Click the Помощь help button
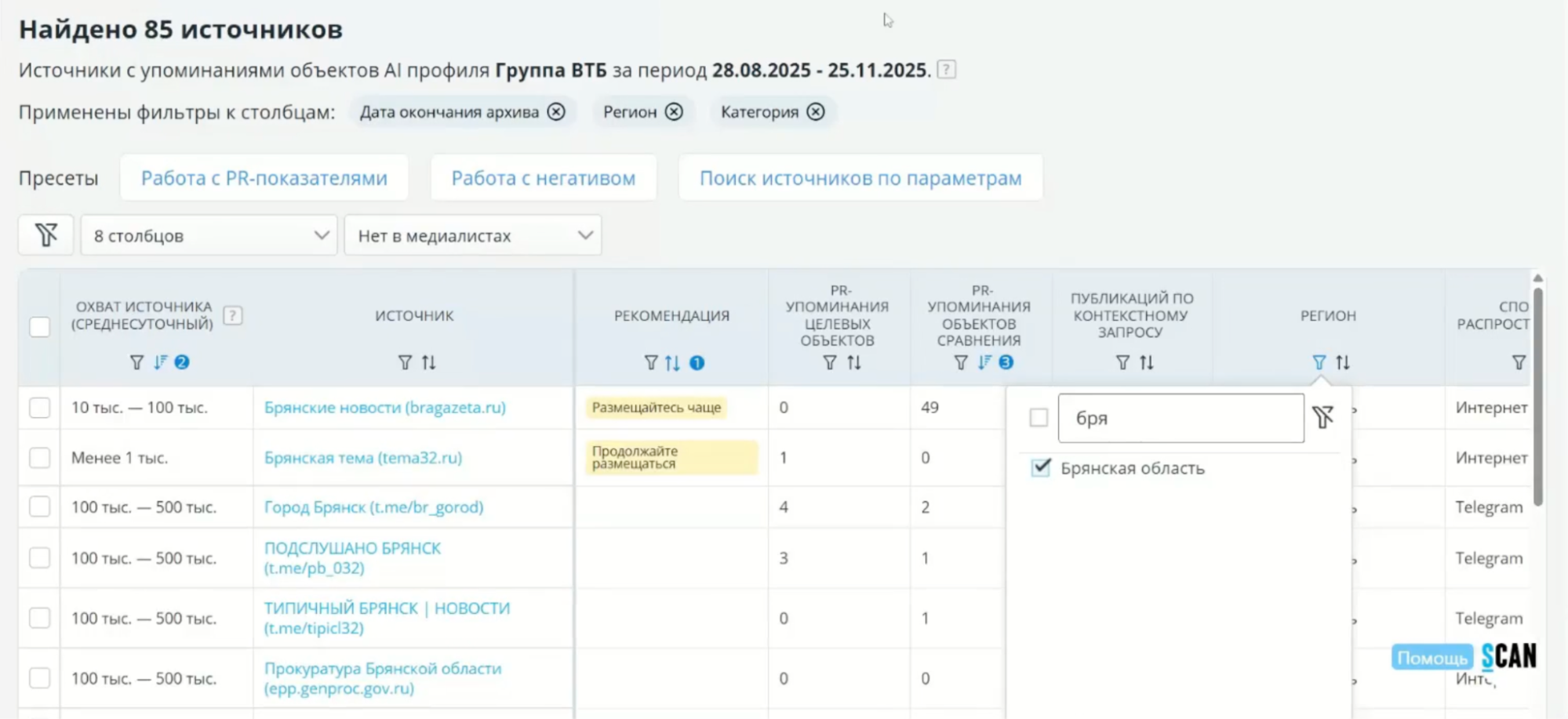Viewport: 1568px width, 719px height. click(x=1432, y=657)
